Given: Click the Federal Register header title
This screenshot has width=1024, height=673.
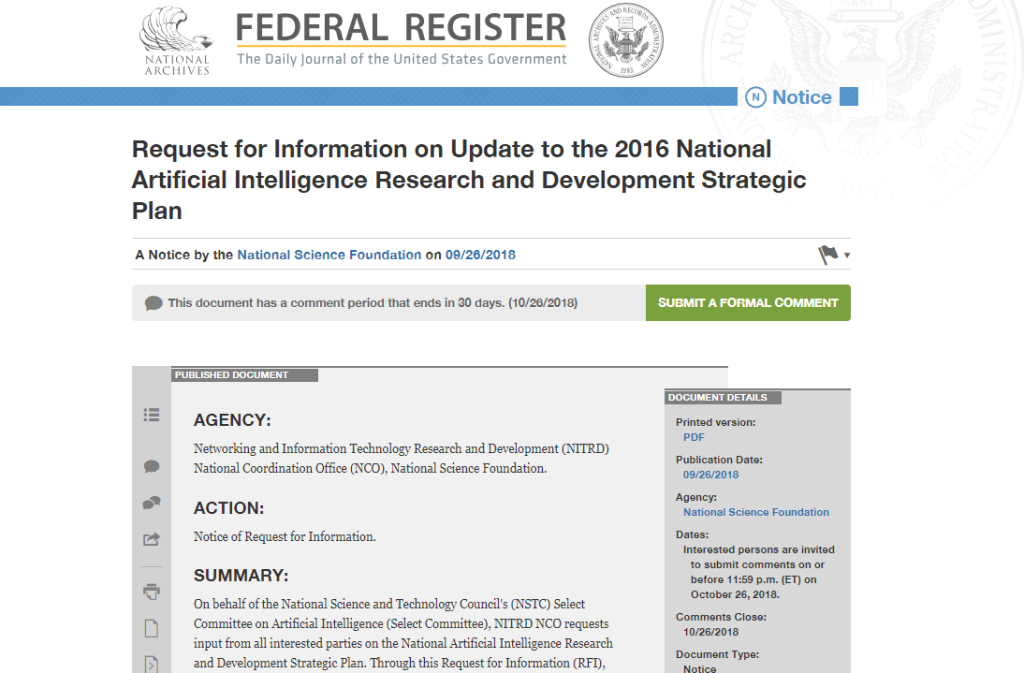Looking at the screenshot, I should (401, 27).
